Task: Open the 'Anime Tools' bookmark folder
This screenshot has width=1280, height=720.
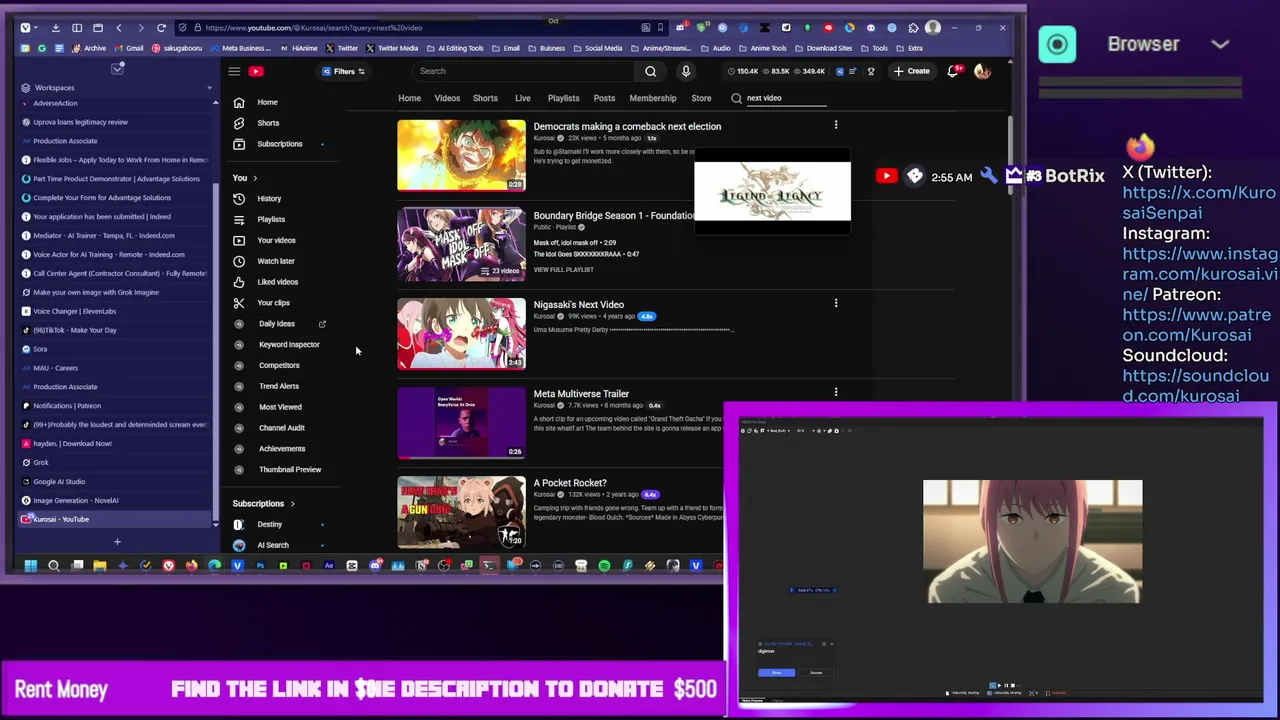Action: click(763, 48)
